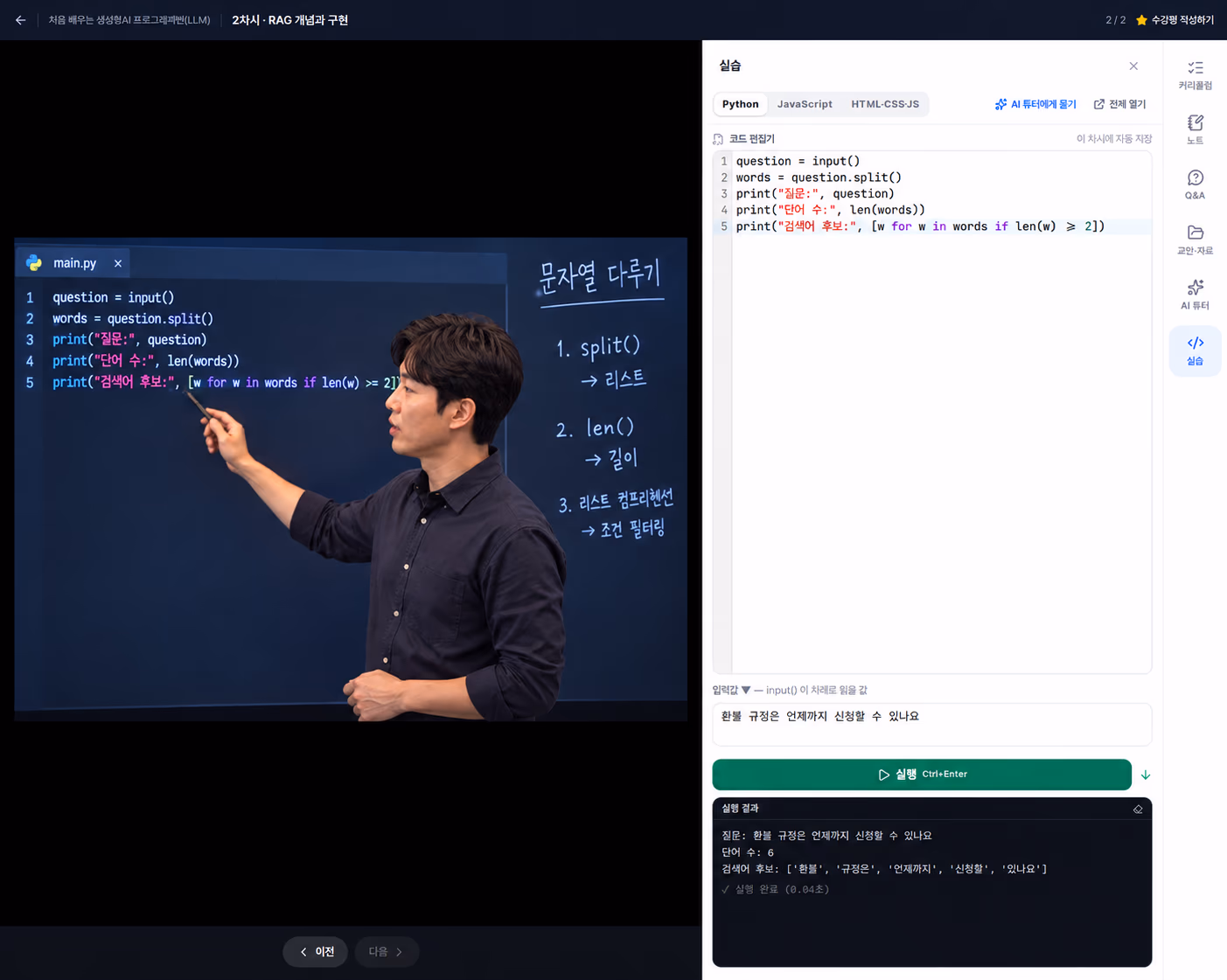Click the lesson title 2차시 · RAG 개념과 구현

289,20
